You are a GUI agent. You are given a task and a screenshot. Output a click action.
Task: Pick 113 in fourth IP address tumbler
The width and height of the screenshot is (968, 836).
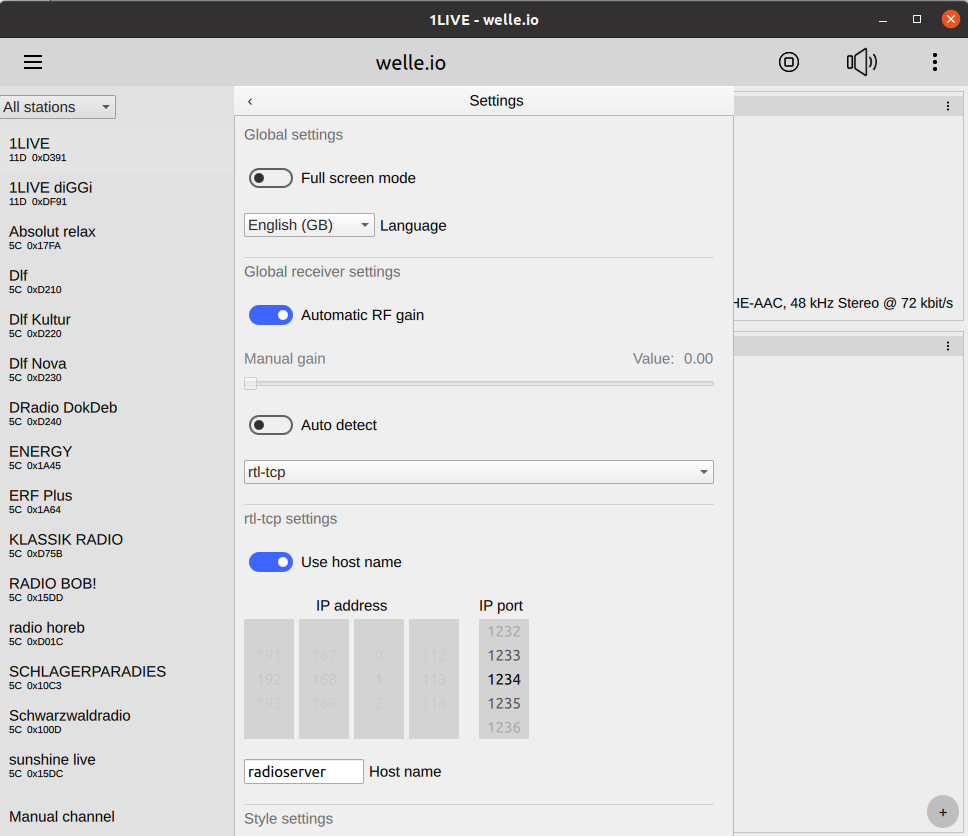433,679
